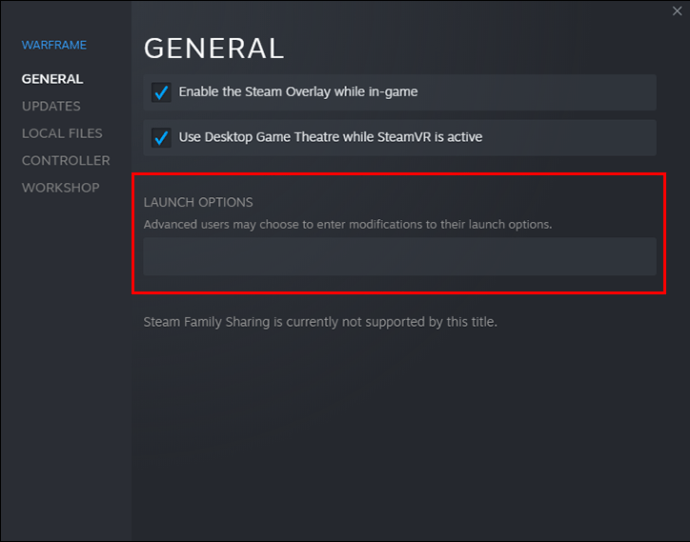
Task: Go to the CONTROLLER settings tab
Action: click(x=66, y=160)
